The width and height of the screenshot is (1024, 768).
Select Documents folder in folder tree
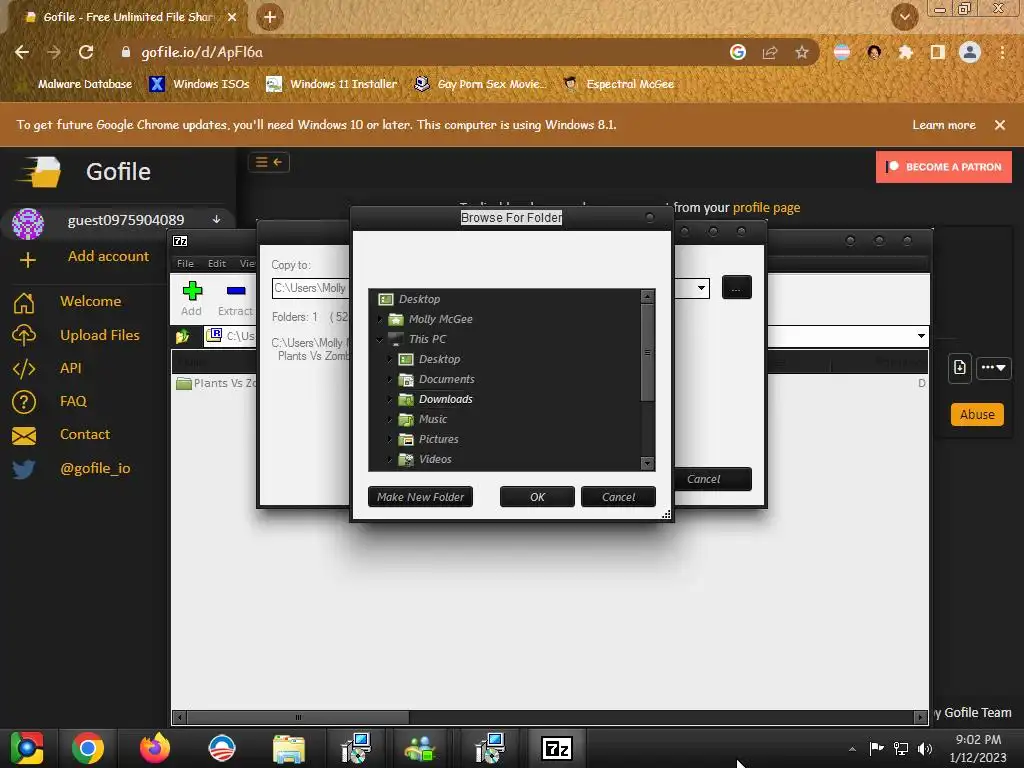[447, 379]
